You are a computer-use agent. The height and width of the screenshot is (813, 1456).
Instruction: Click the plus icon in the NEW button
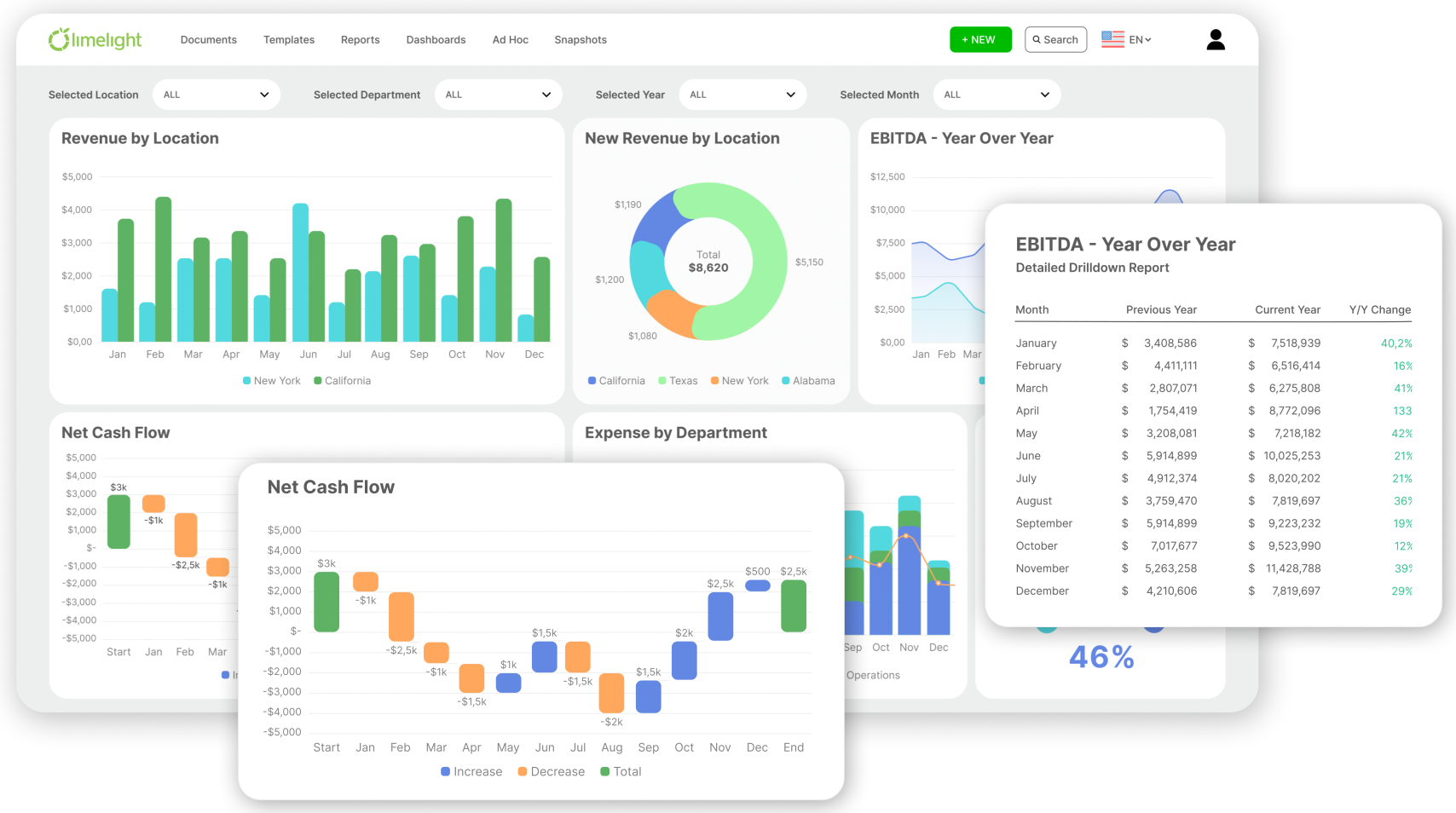click(964, 39)
